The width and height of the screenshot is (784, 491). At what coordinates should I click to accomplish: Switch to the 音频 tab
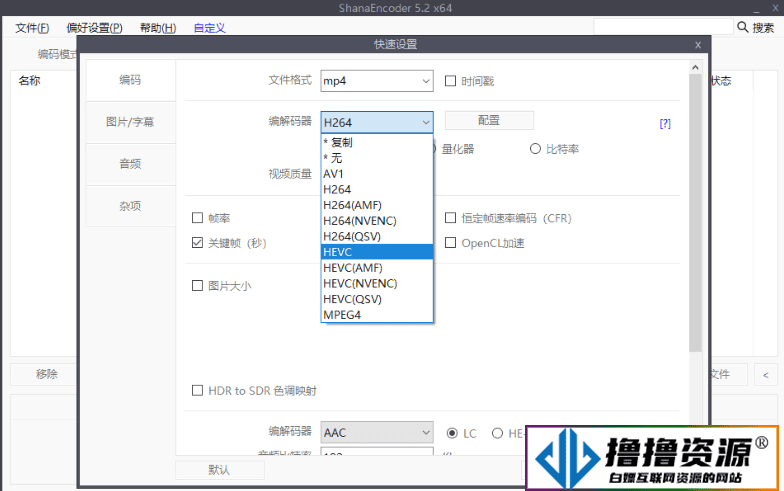(x=130, y=164)
